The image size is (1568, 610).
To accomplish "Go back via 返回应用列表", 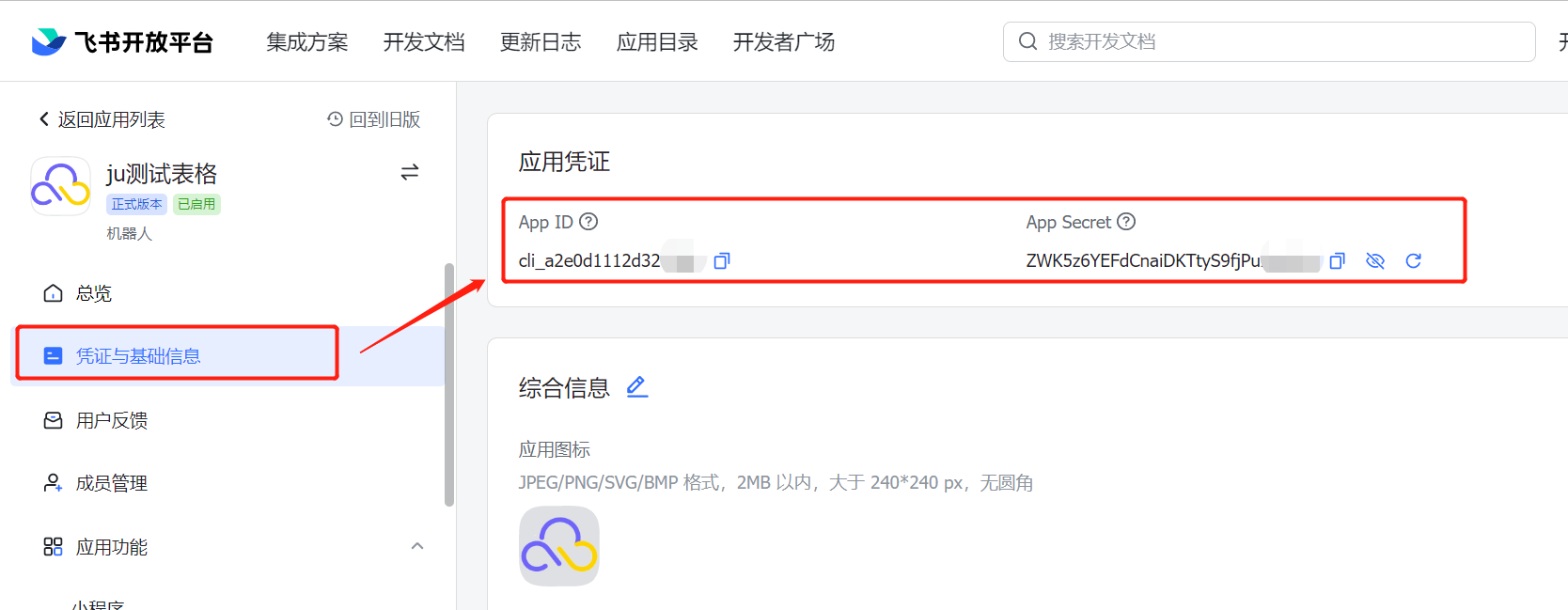I will point(102,119).
